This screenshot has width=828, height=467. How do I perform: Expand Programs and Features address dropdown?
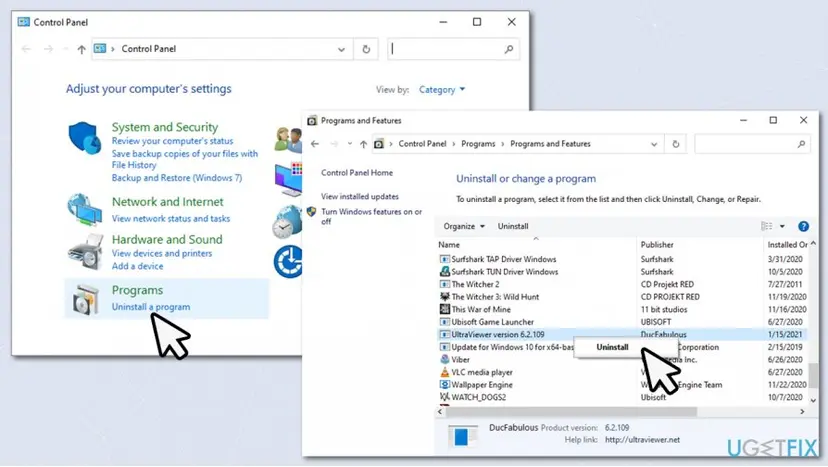tap(654, 144)
